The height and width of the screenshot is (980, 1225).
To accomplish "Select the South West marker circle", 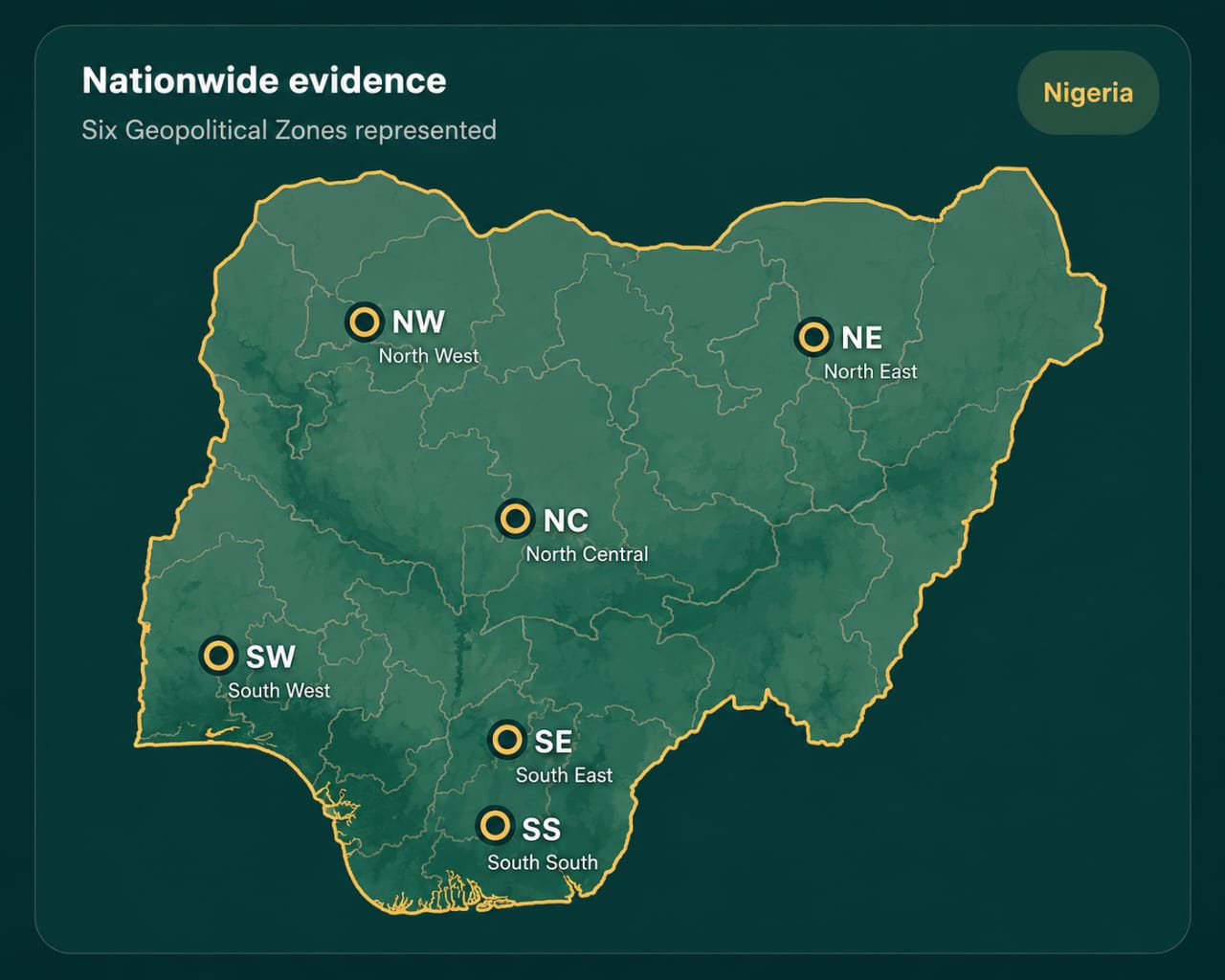I will click(218, 656).
